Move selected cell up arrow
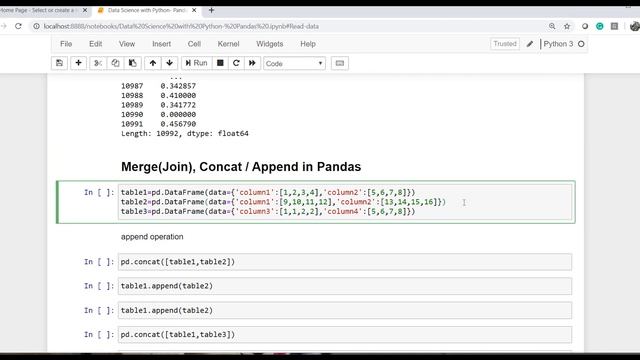 coord(153,63)
